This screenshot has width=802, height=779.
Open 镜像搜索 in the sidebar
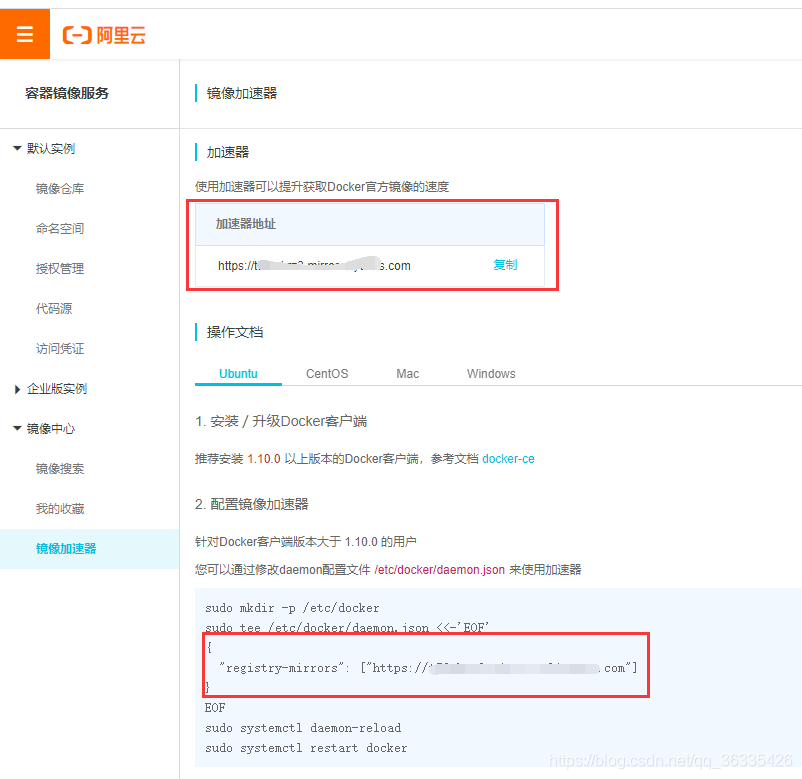click(60, 469)
